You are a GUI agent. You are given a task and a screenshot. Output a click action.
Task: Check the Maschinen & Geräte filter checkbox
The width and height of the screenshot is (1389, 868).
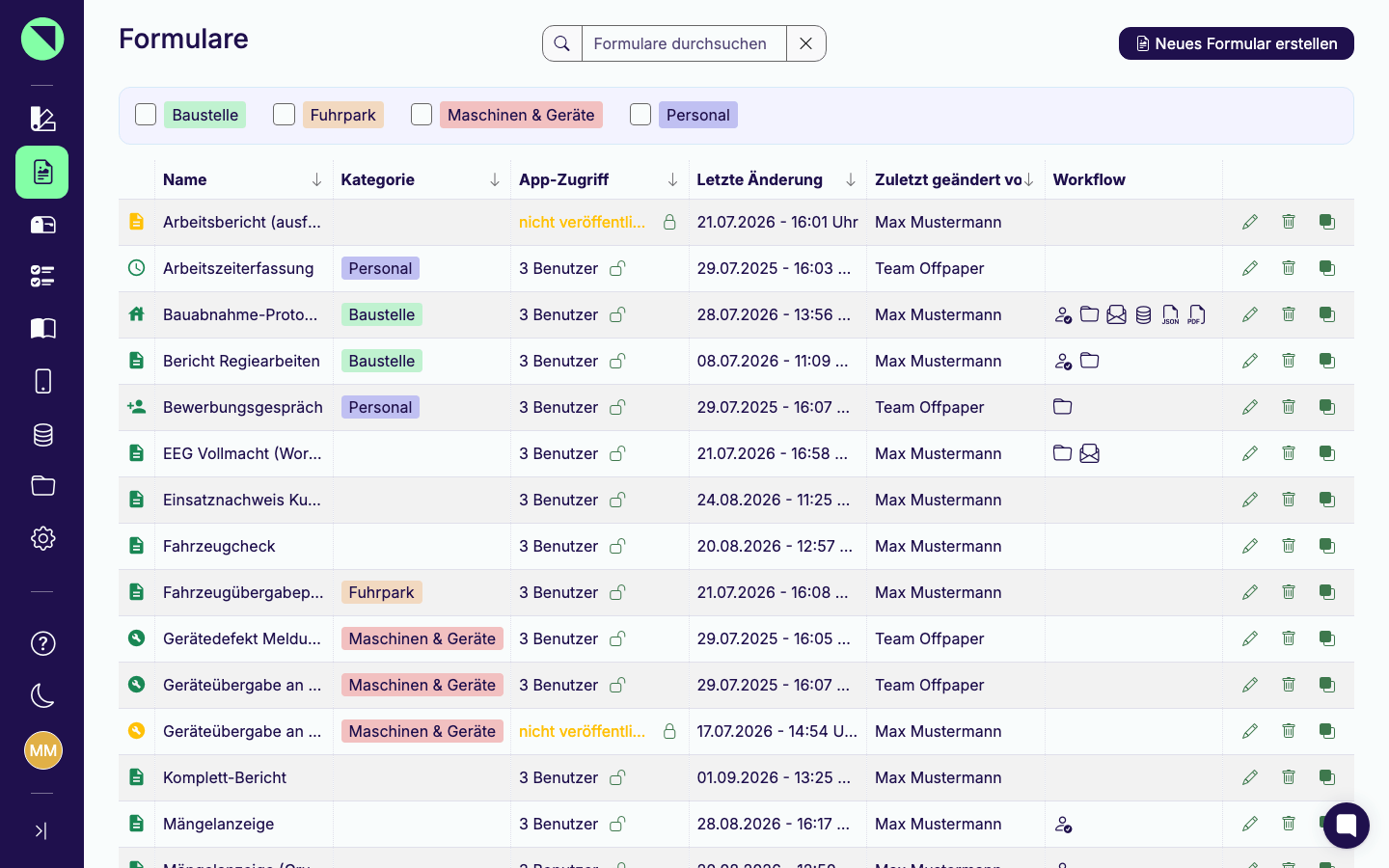click(x=422, y=115)
